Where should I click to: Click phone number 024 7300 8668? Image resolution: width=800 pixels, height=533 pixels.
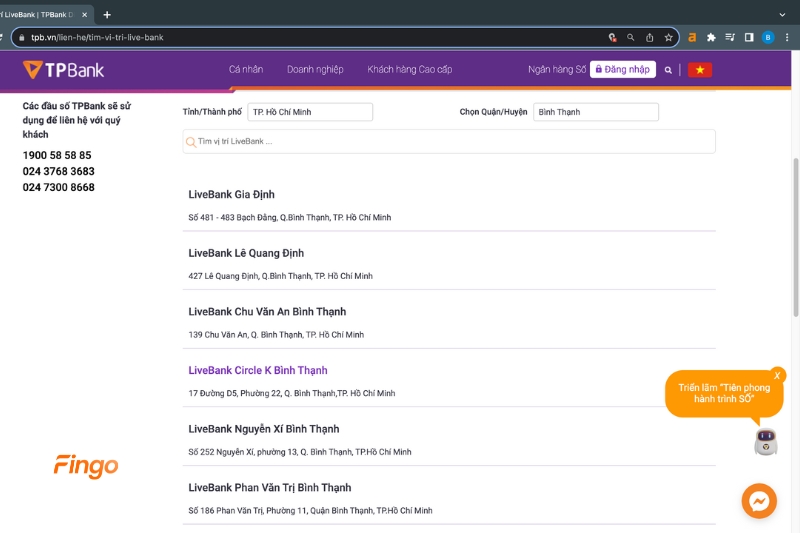[58, 187]
